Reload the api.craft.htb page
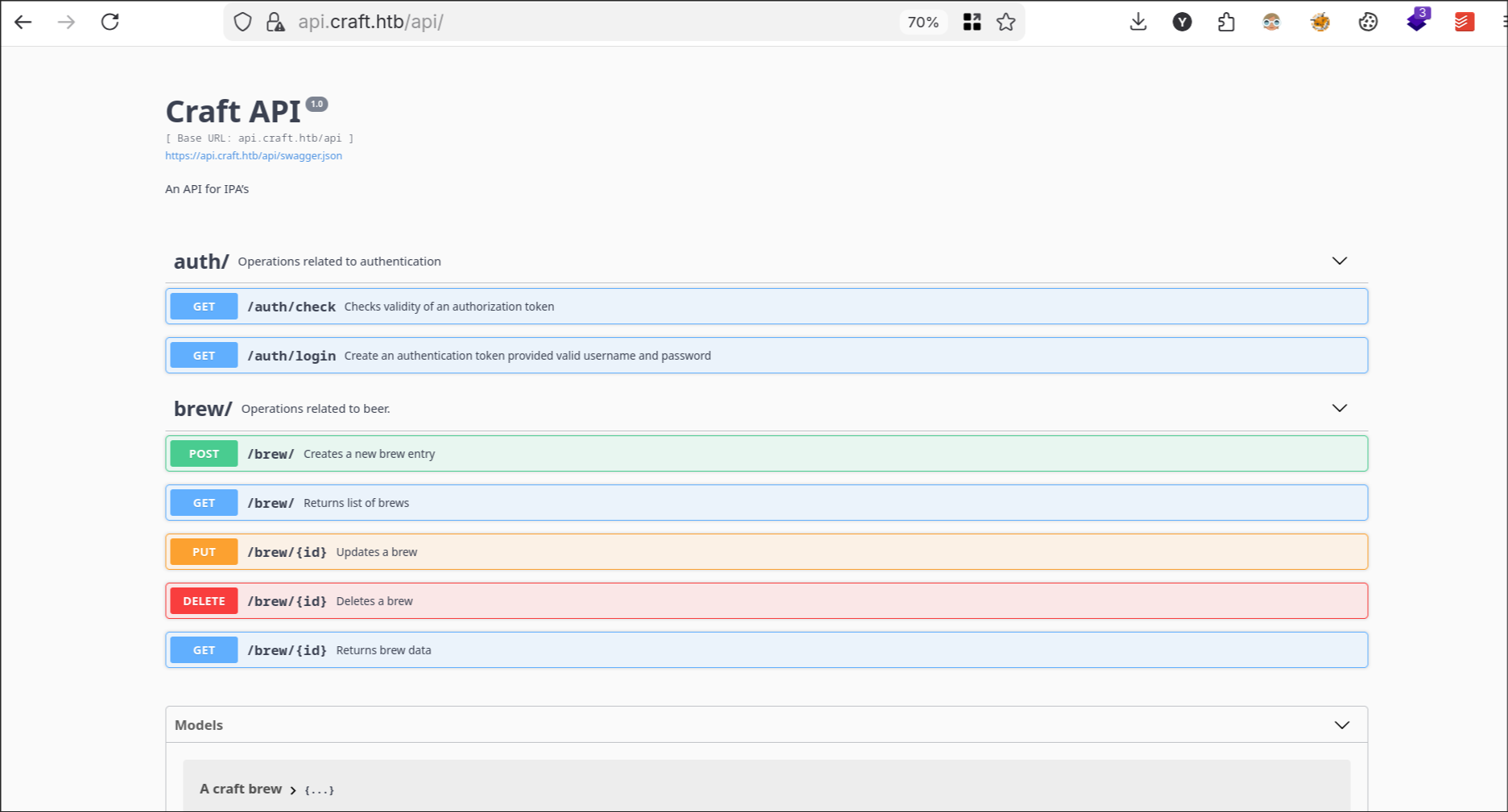The image size is (1508, 812). click(x=110, y=22)
